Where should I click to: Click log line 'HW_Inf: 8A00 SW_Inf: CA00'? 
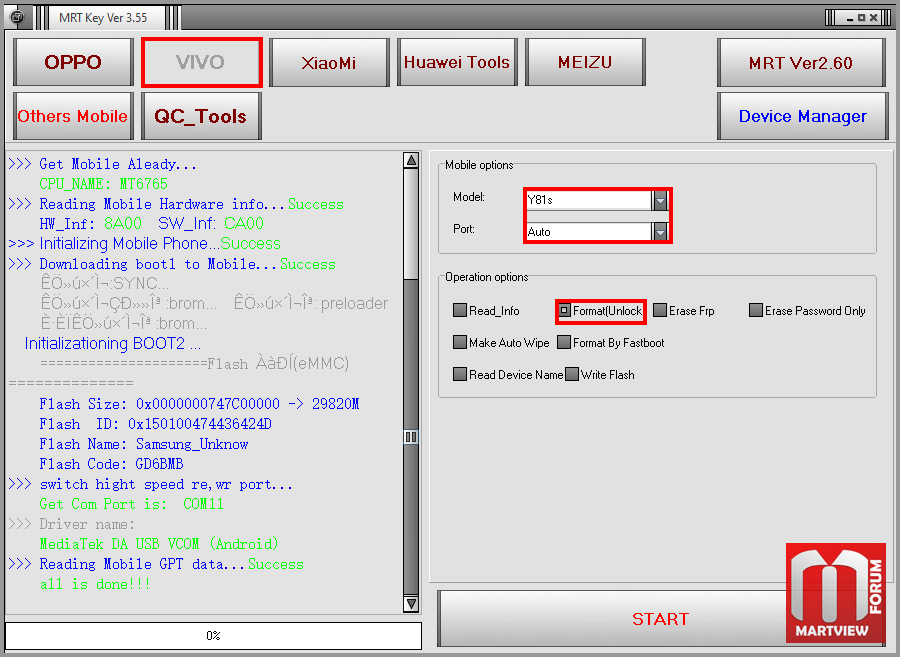pyautogui.click(x=152, y=223)
